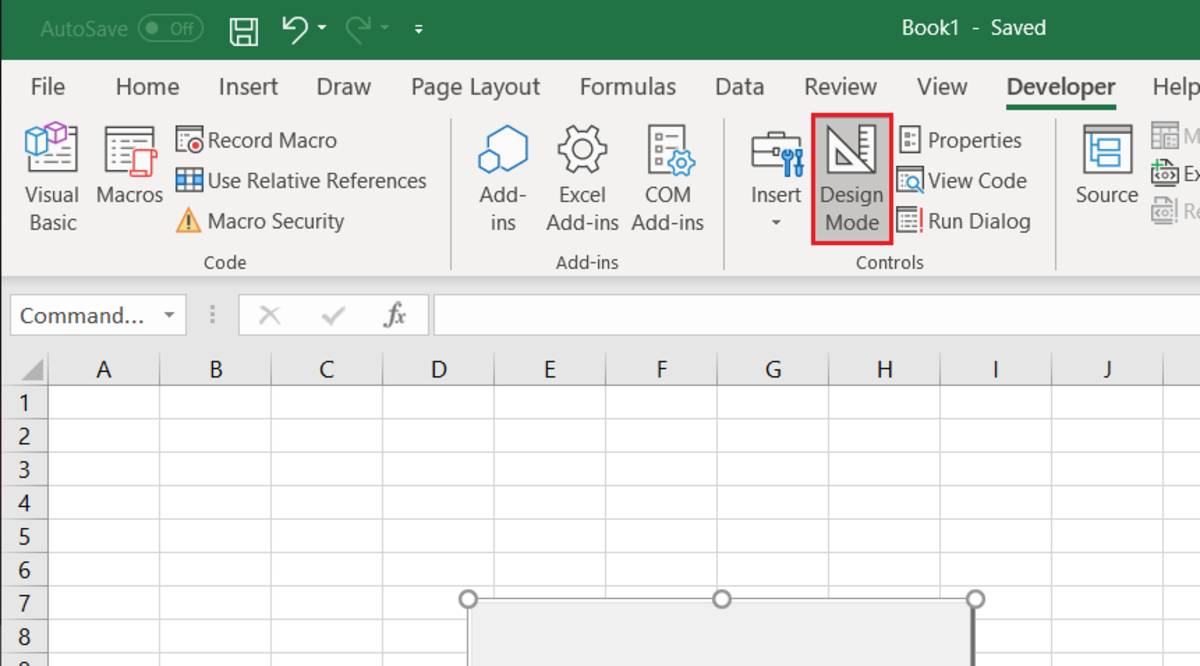Open the Undo history dropdown arrow
This screenshot has height=666, width=1200.
pos(322,29)
